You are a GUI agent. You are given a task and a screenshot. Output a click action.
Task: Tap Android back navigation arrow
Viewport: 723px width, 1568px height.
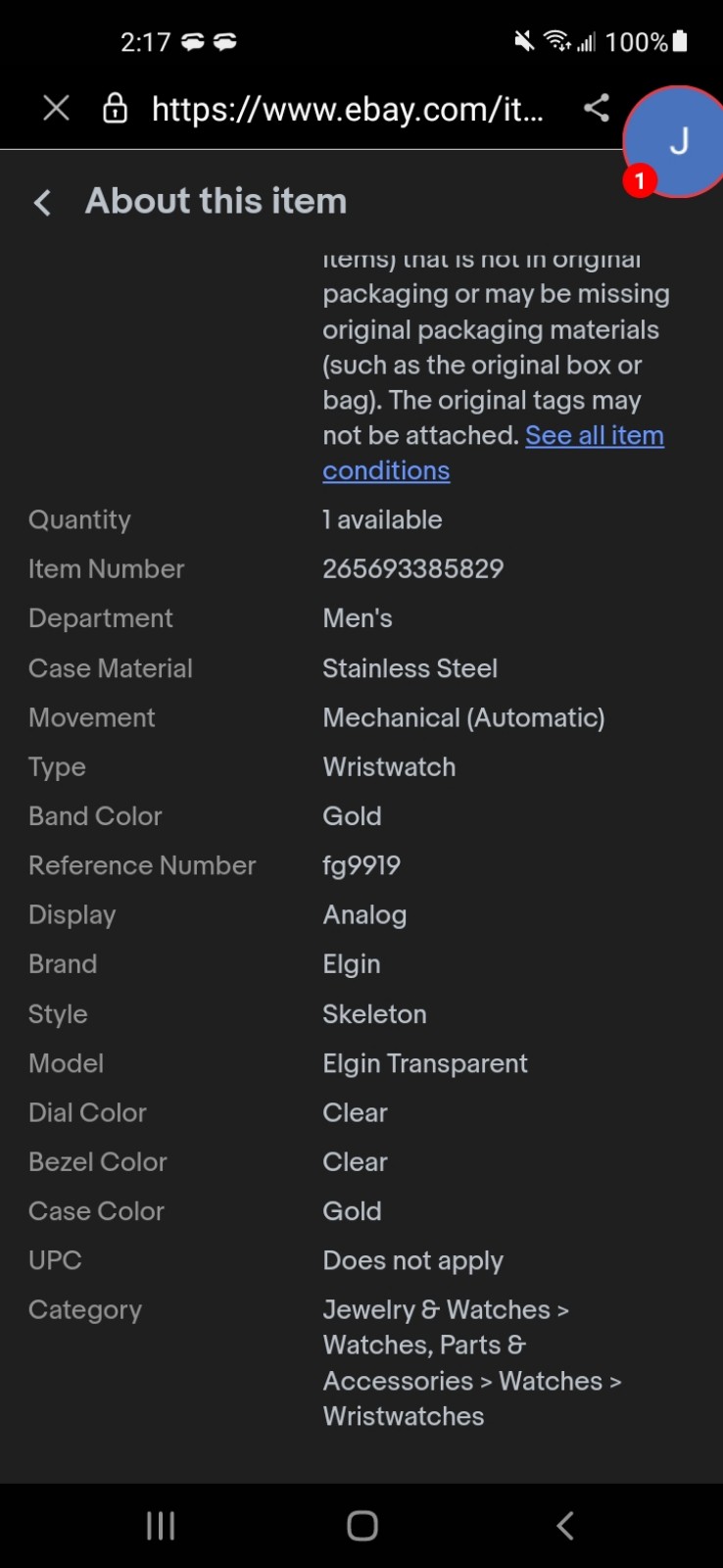(564, 1526)
